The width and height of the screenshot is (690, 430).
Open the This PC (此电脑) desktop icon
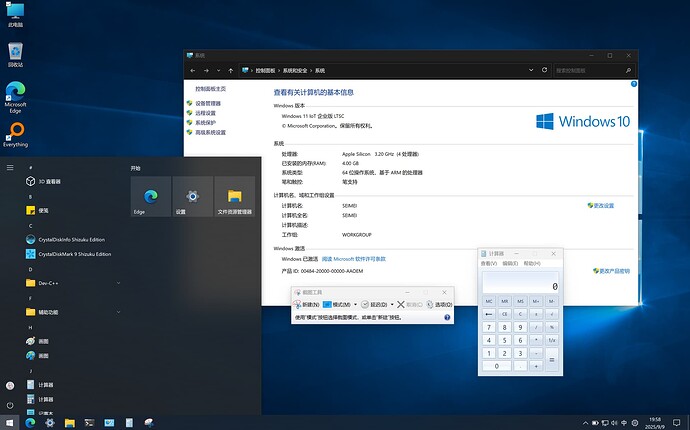click(x=15, y=15)
